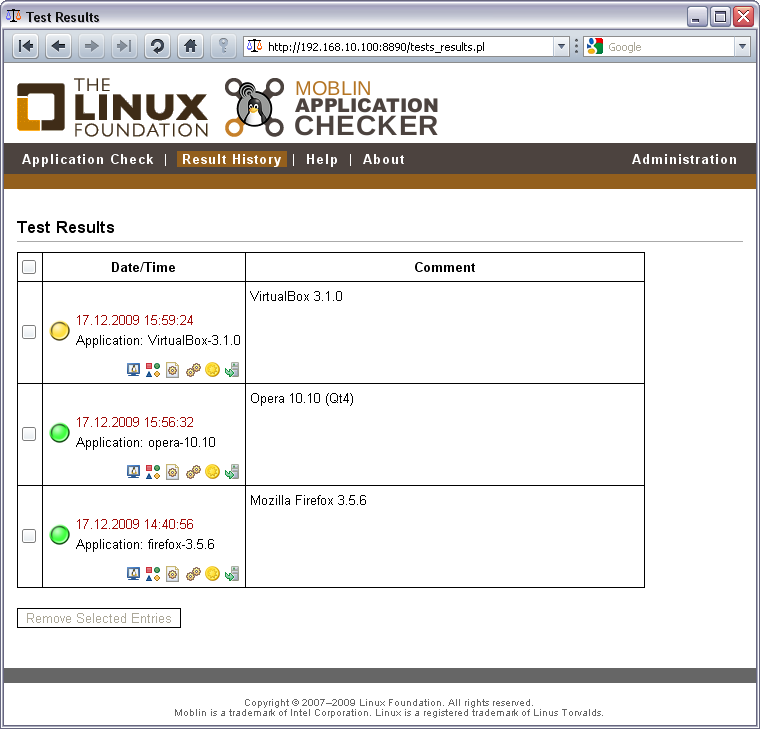Open the address bar URL history dropdown
Screen dimensions: 760x729
coord(561,47)
